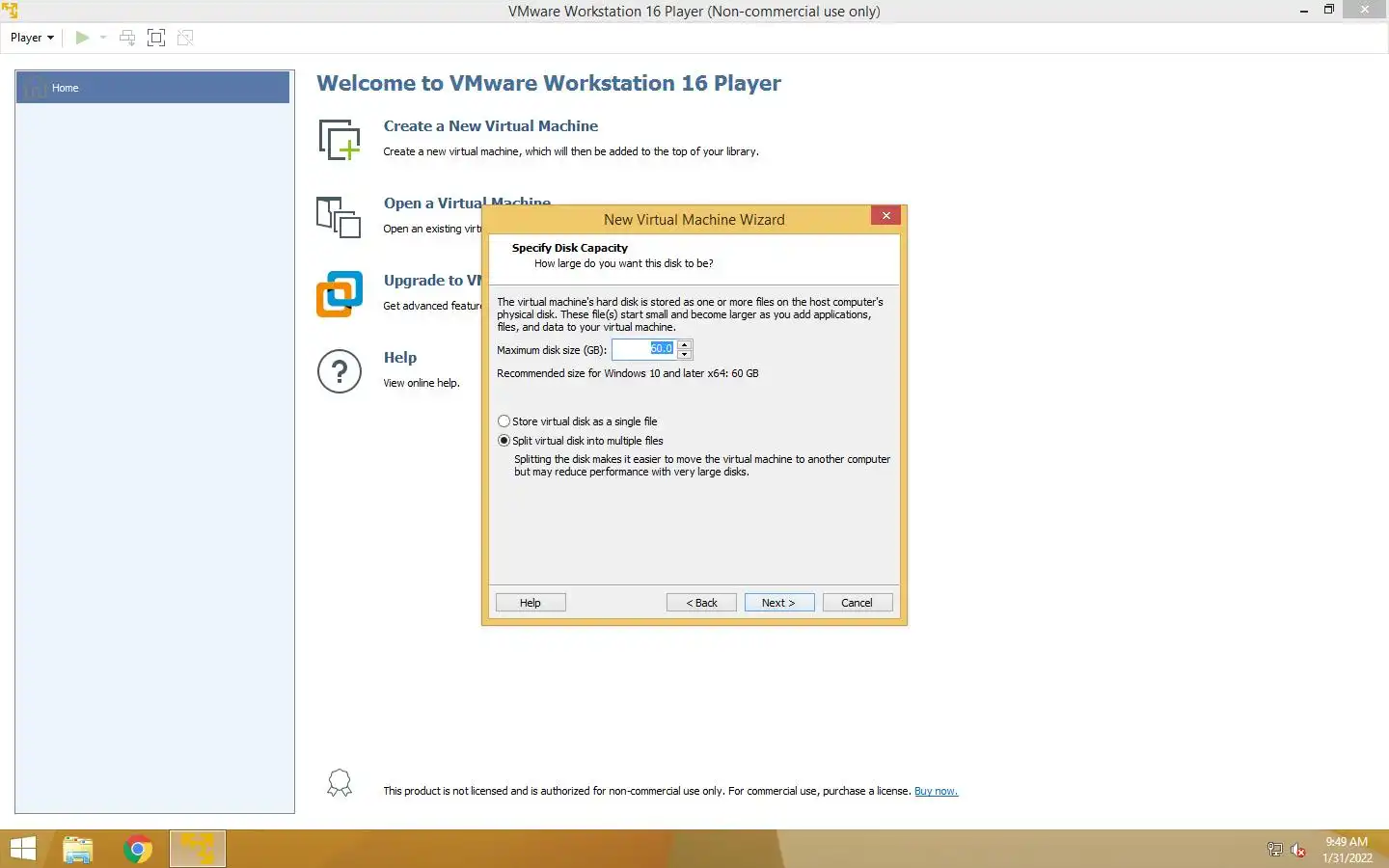1389x868 pixels.
Task: Click the Upgrade to VMware Workstation Pro icon
Action: point(340,294)
